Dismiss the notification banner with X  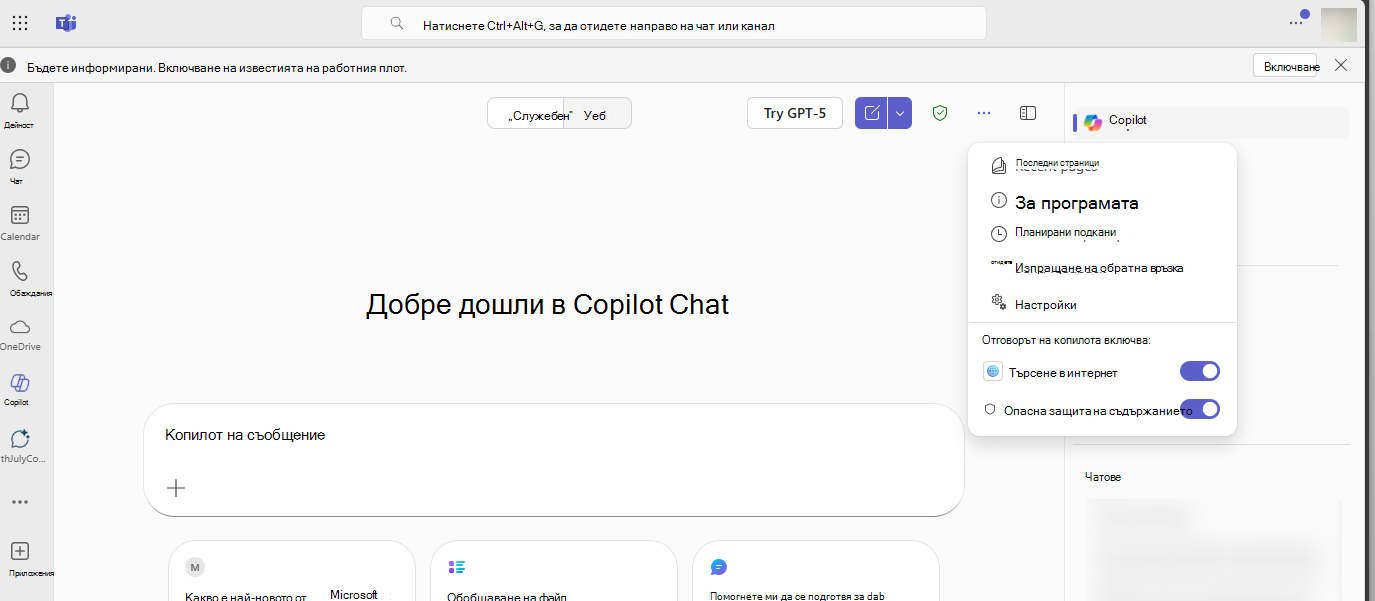1341,65
